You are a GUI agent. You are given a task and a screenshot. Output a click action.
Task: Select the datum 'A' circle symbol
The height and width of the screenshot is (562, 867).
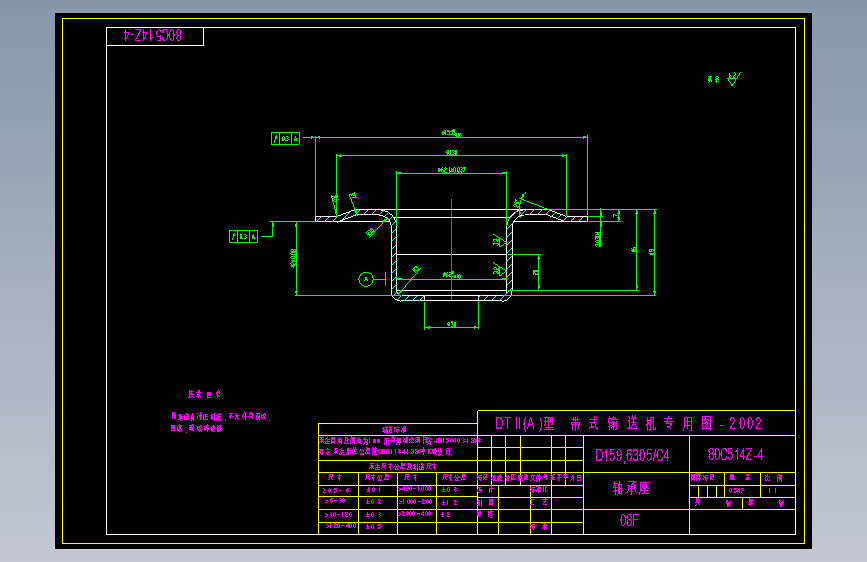[365, 279]
